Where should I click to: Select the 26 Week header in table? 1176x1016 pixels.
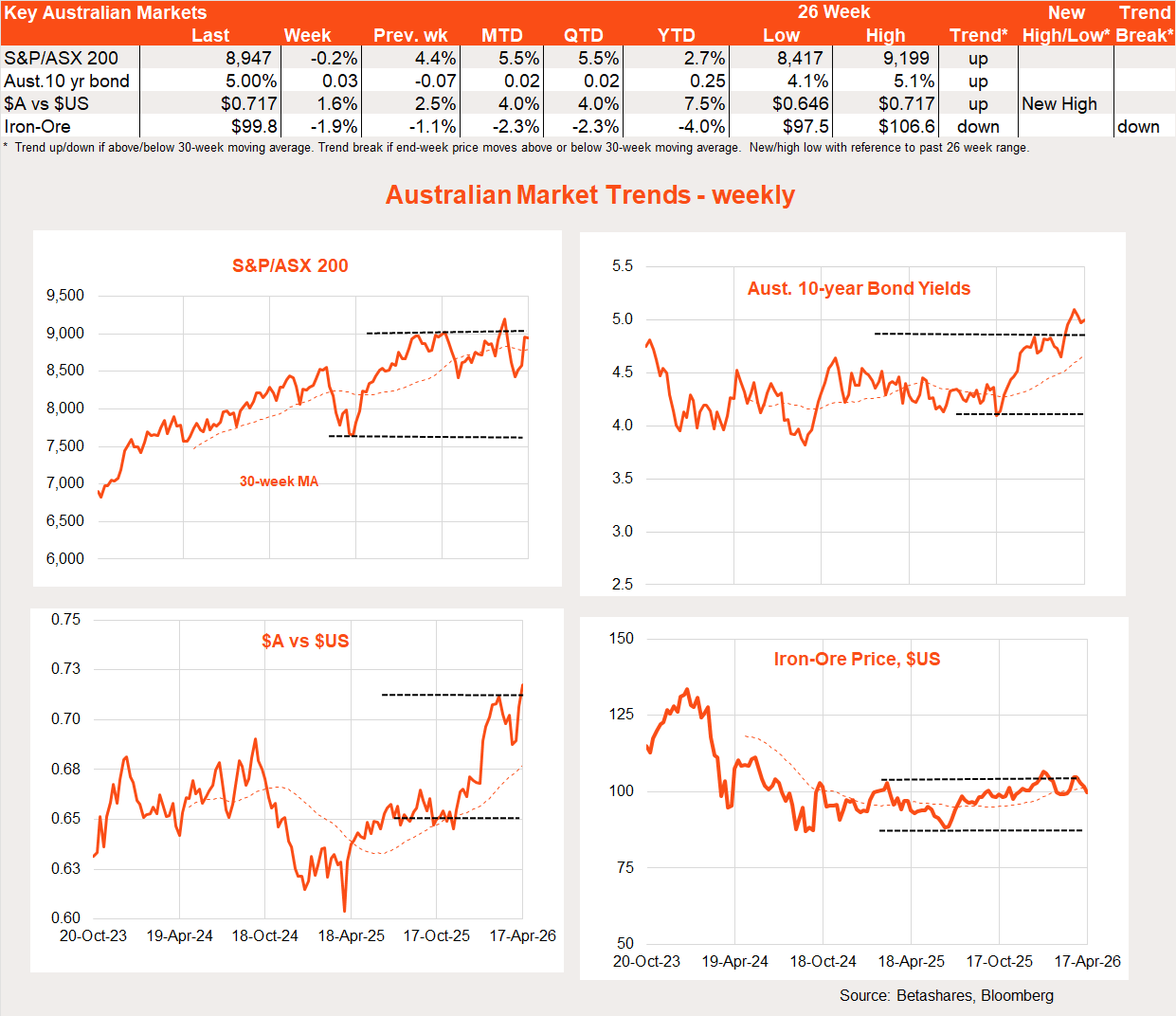pos(833,12)
